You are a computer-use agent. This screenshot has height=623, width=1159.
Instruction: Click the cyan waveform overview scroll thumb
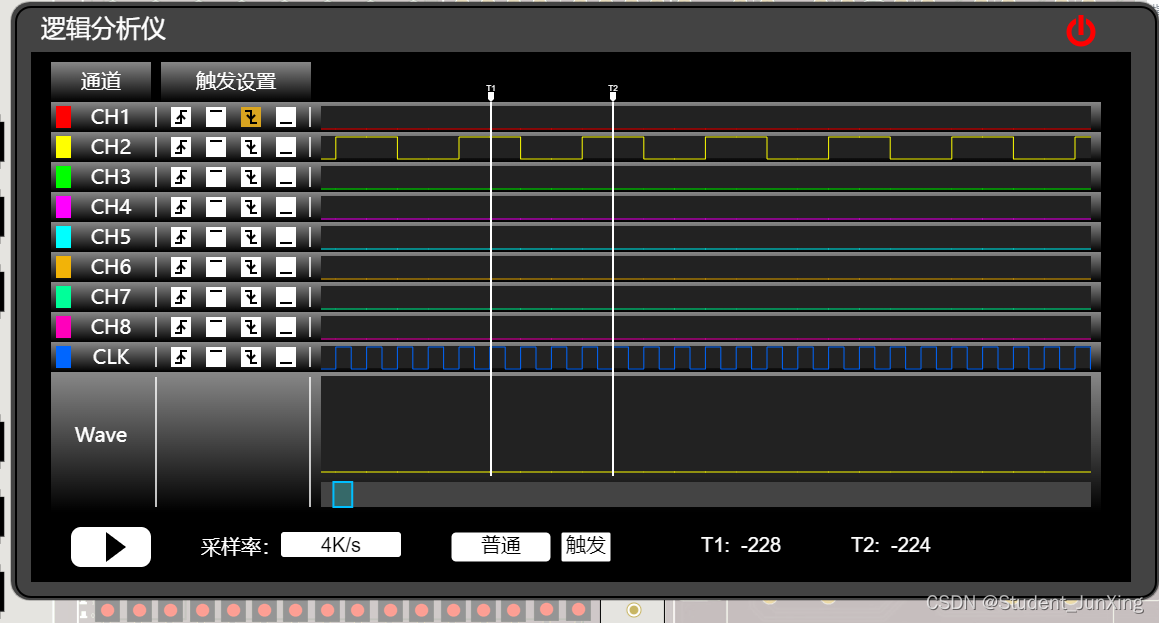[343, 494]
